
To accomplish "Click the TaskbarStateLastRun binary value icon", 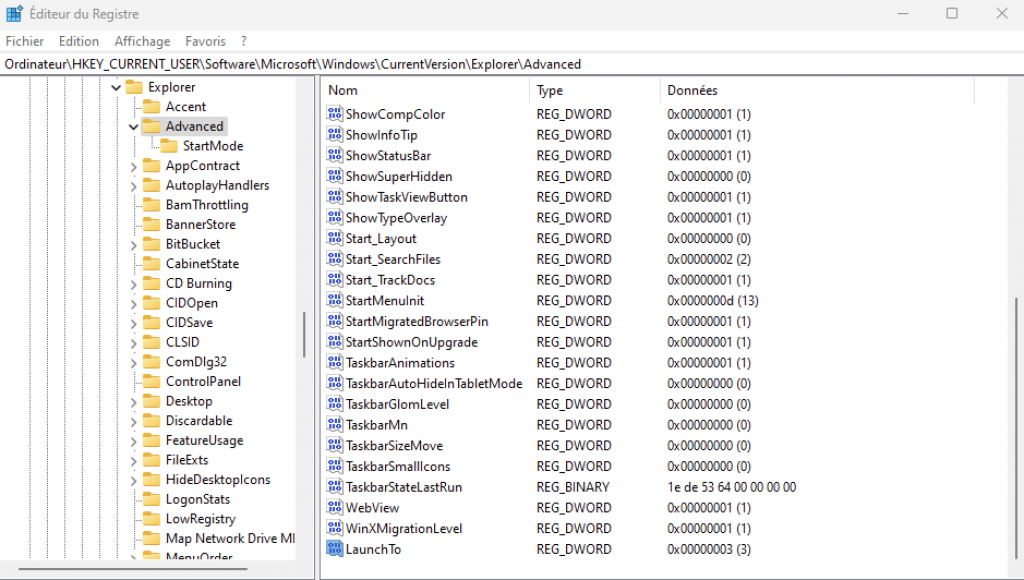I will (334, 487).
